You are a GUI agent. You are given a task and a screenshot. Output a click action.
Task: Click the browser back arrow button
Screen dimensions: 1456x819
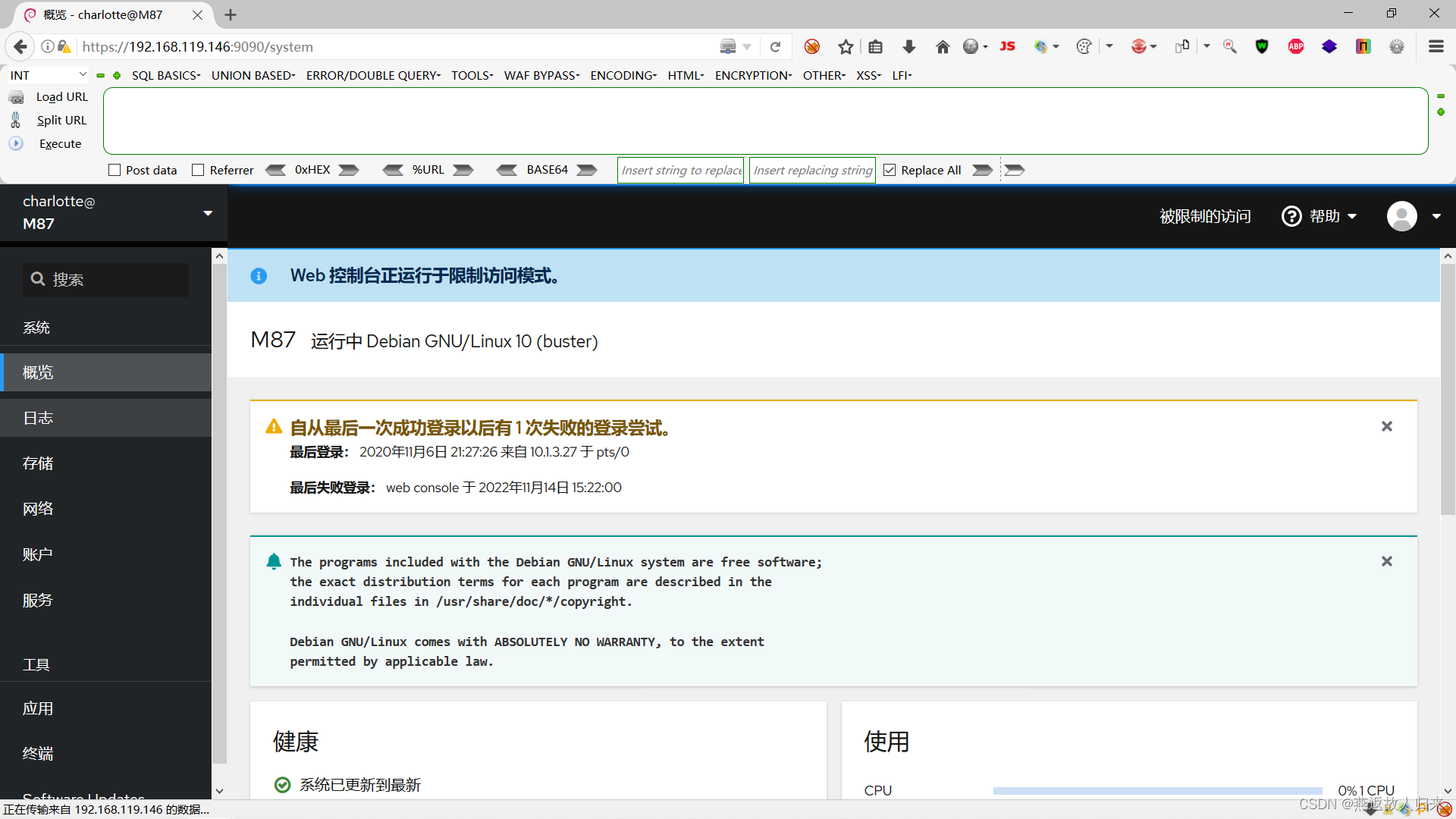click(20, 46)
